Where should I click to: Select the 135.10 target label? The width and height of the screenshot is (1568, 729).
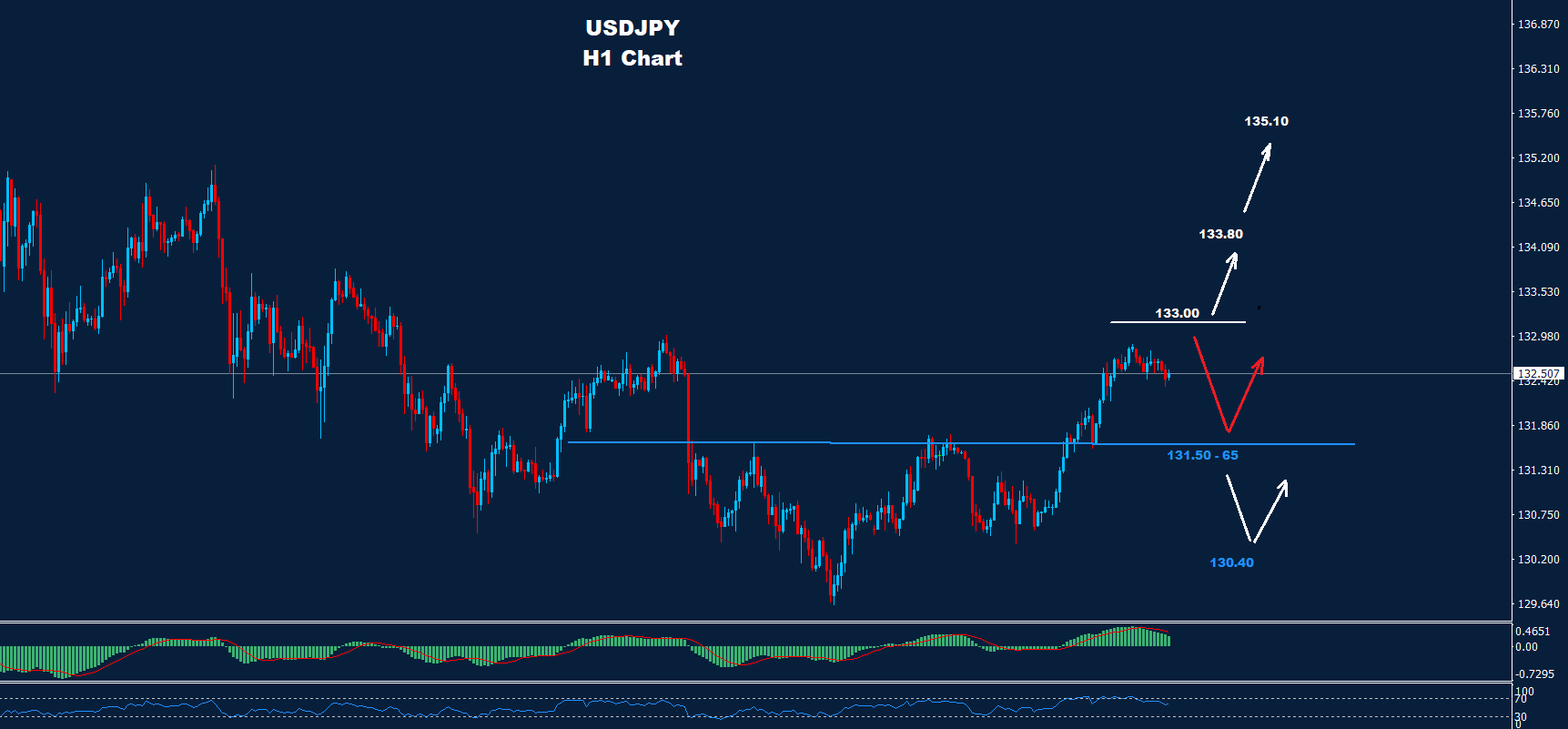coord(1266,121)
